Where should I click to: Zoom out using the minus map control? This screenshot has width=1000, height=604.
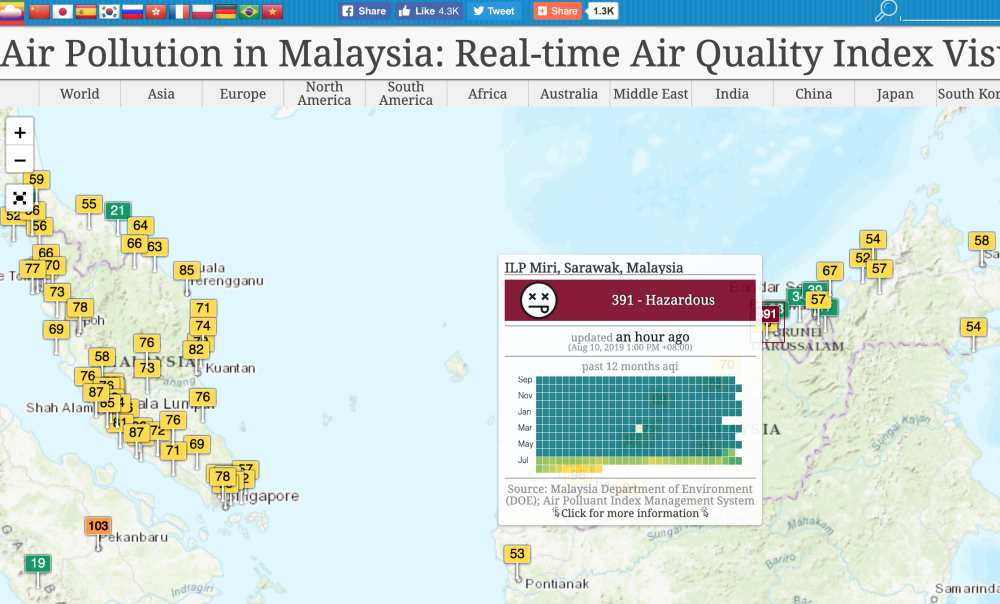pos(20,160)
